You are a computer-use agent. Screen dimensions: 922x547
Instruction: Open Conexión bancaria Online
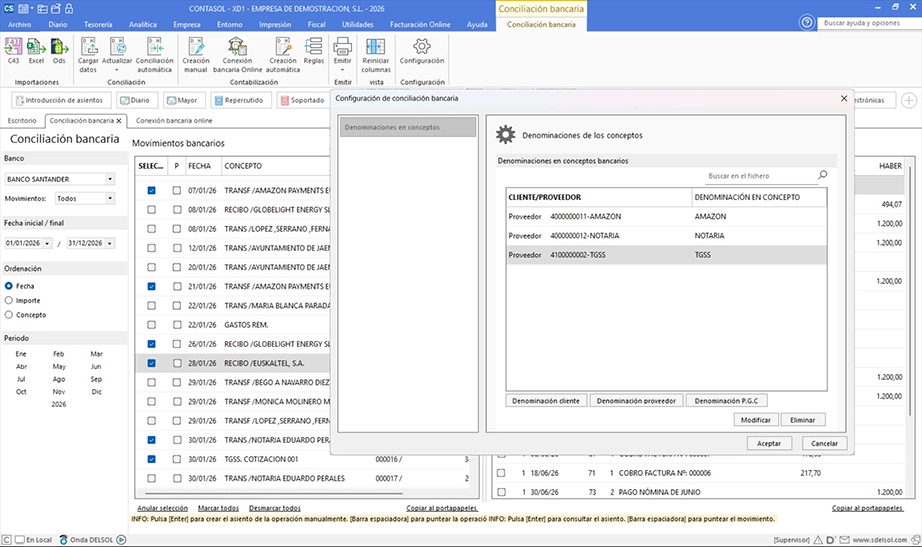pos(238,55)
